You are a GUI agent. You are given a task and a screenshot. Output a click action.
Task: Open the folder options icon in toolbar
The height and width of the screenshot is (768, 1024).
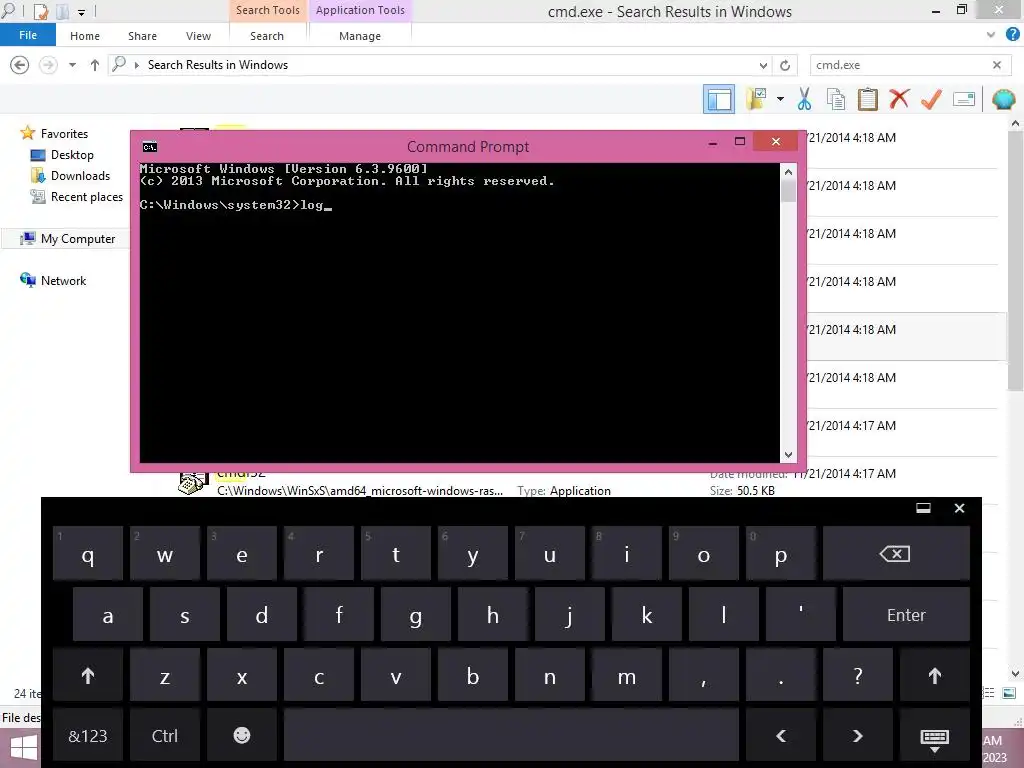coord(757,99)
